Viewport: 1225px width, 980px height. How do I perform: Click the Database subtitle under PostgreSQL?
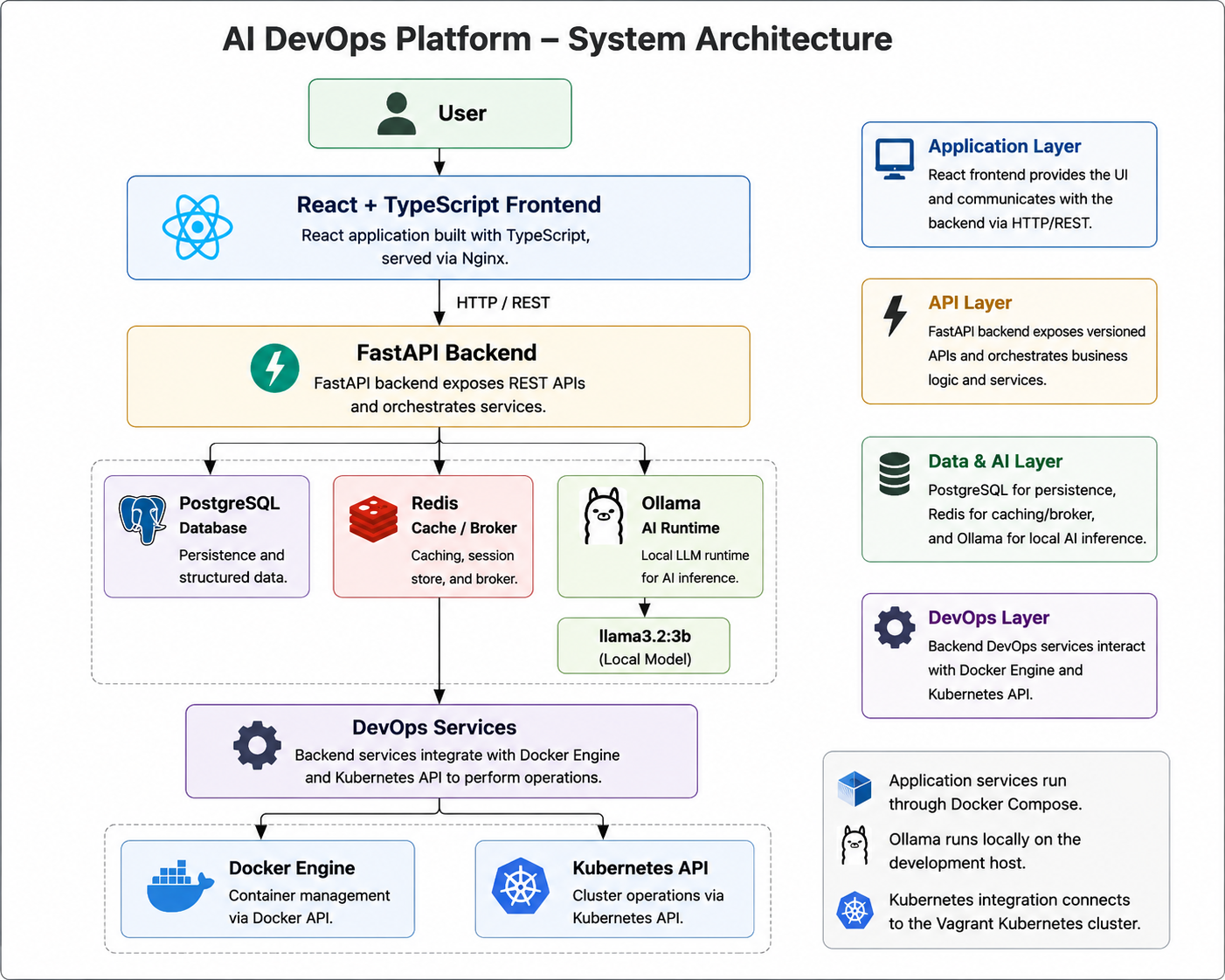pyautogui.click(x=213, y=528)
